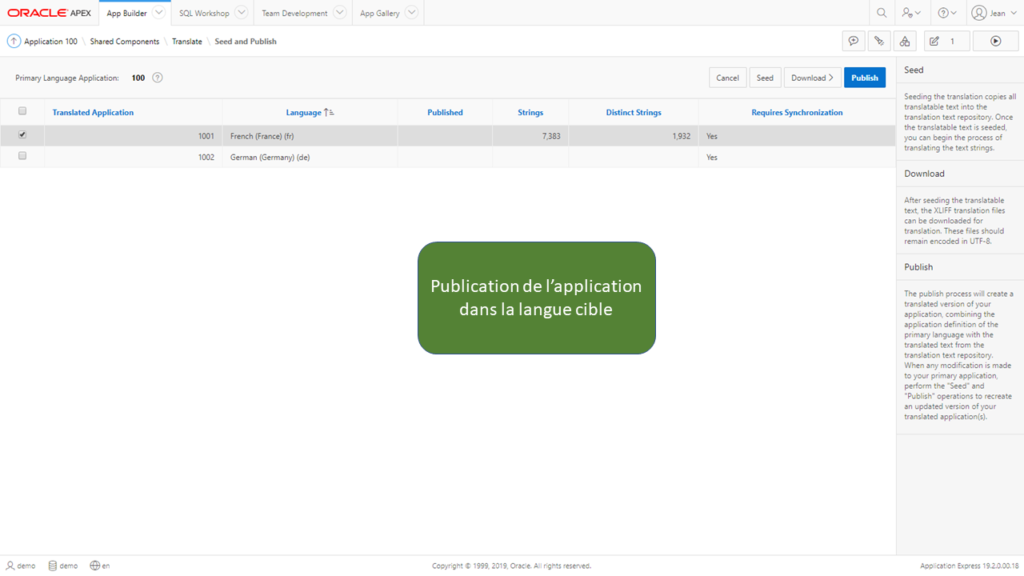Screen dimensions: 1024x576
Task: Click the globe language icon in footer
Action: point(95,566)
